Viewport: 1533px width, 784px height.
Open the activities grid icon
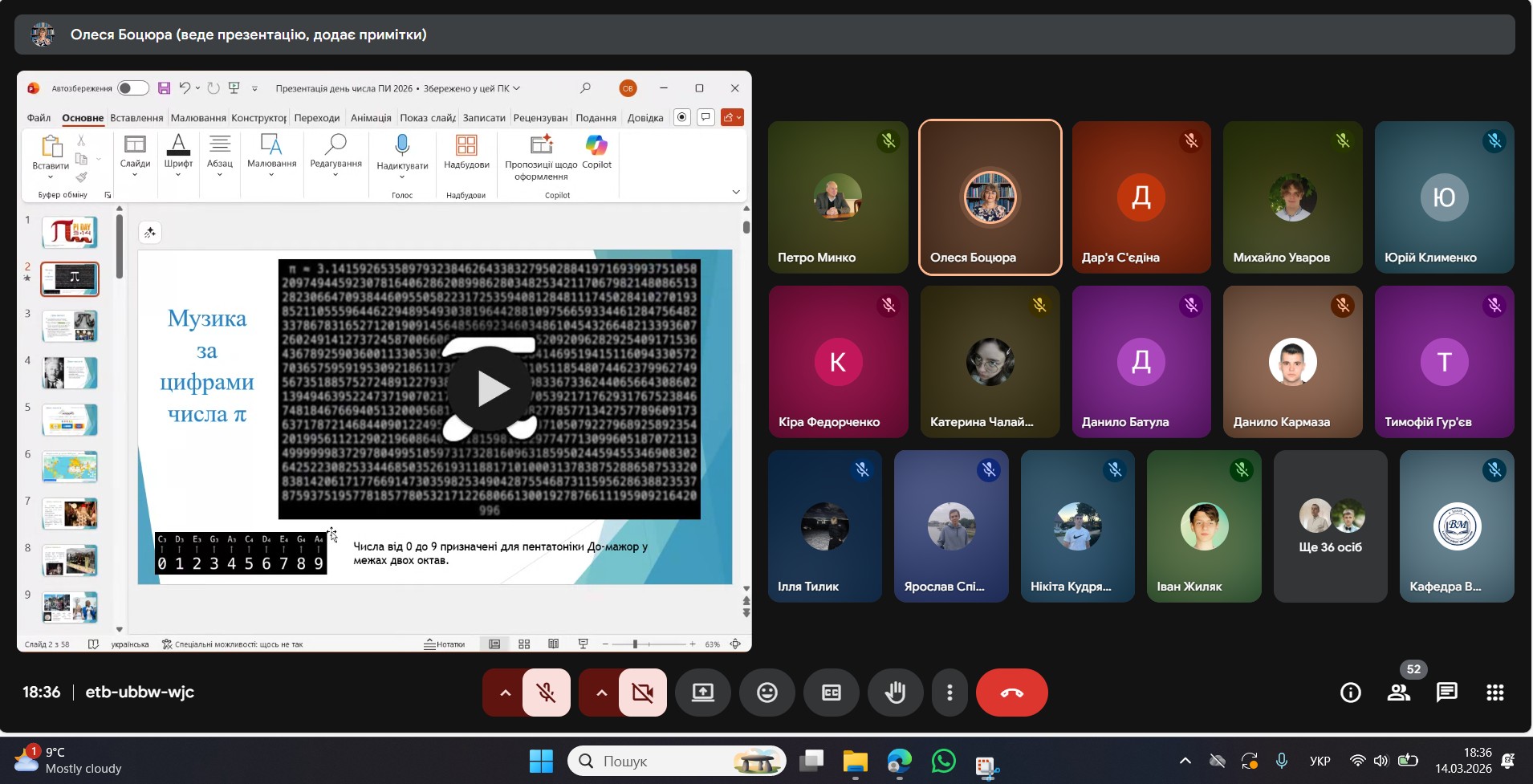pos(1494,693)
